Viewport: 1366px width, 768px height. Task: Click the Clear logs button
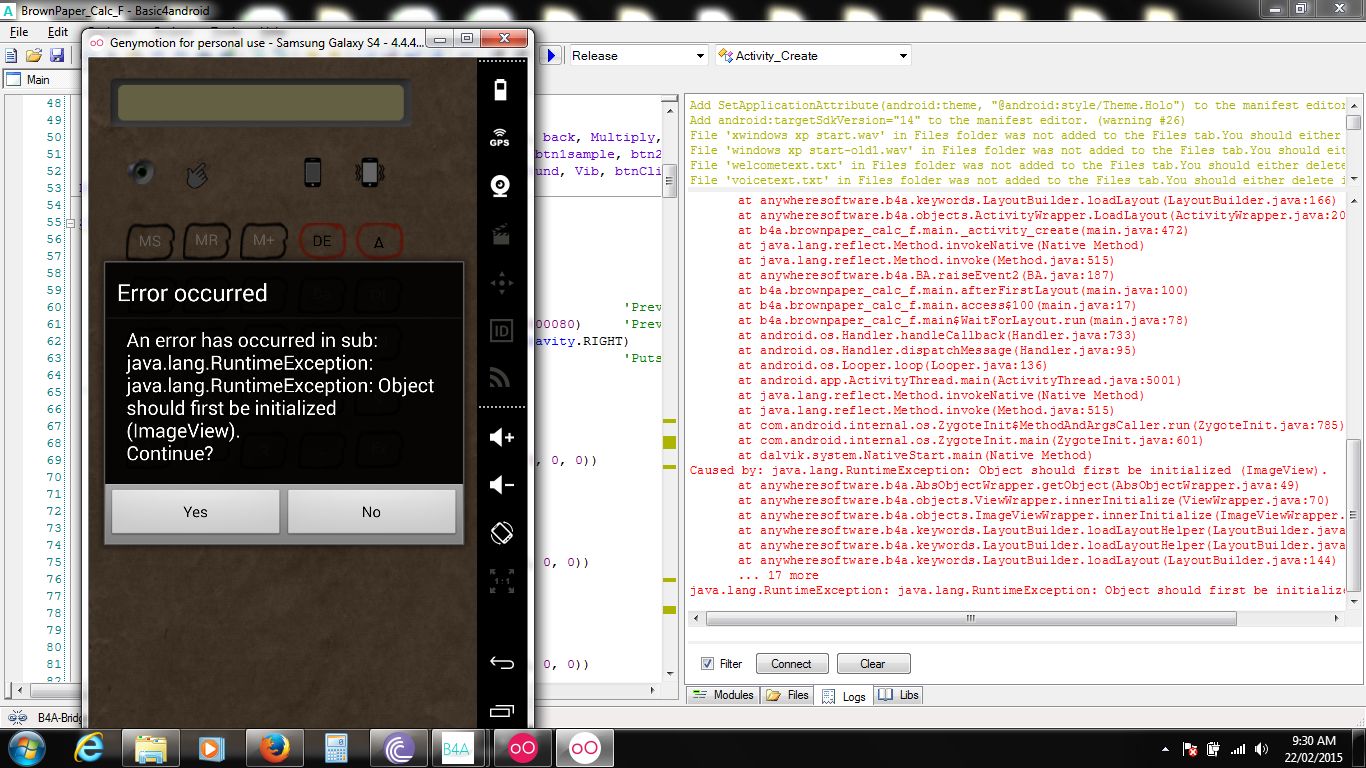(872, 664)
